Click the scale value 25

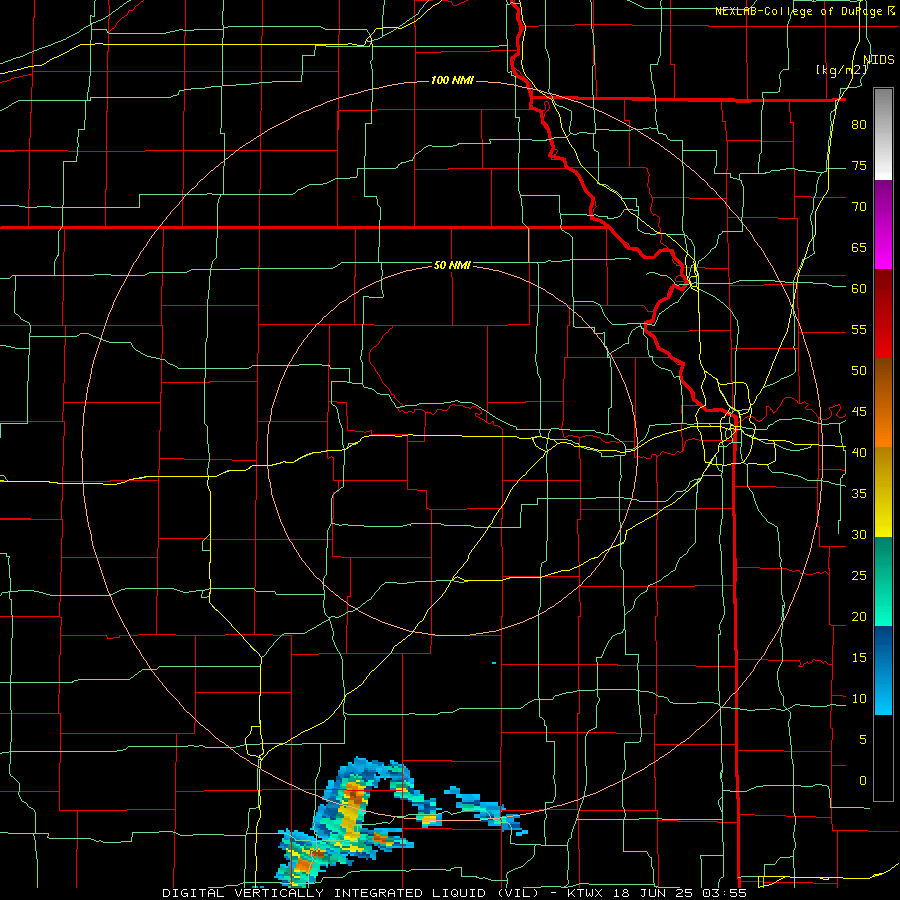(x=859, y=575)
